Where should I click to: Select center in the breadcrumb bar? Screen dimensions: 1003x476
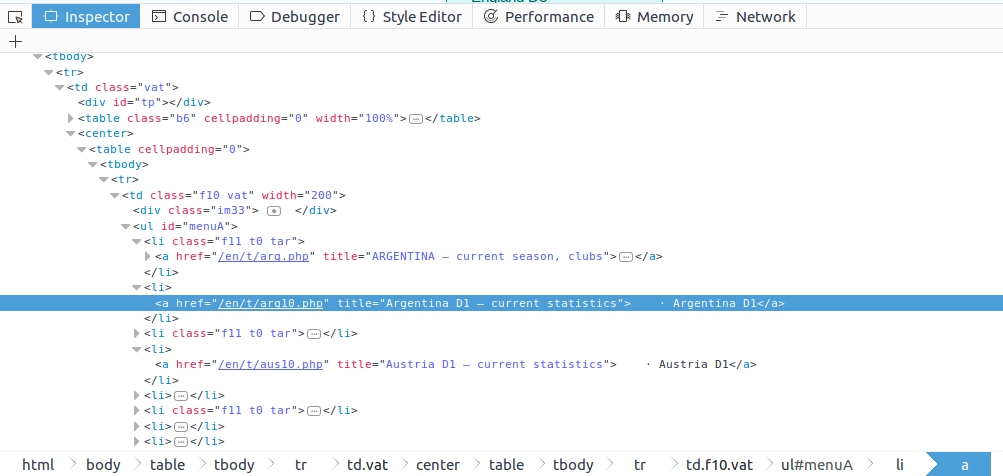coord(438,465)
